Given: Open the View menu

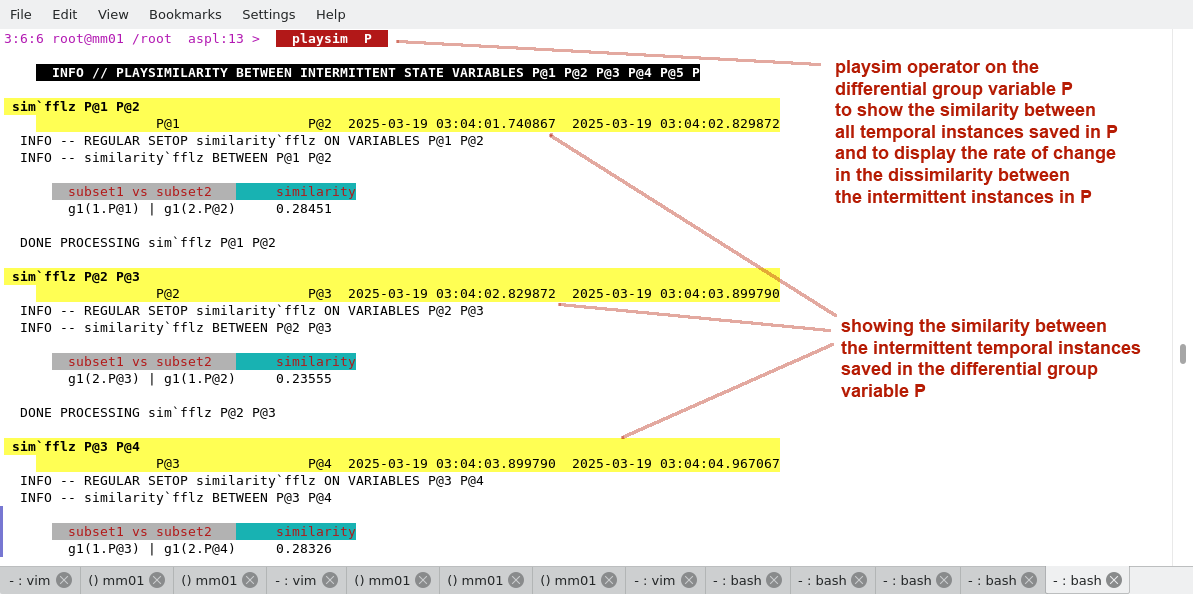Looking at the screenshot, I should pyautogui.click(x=113, y=14).
